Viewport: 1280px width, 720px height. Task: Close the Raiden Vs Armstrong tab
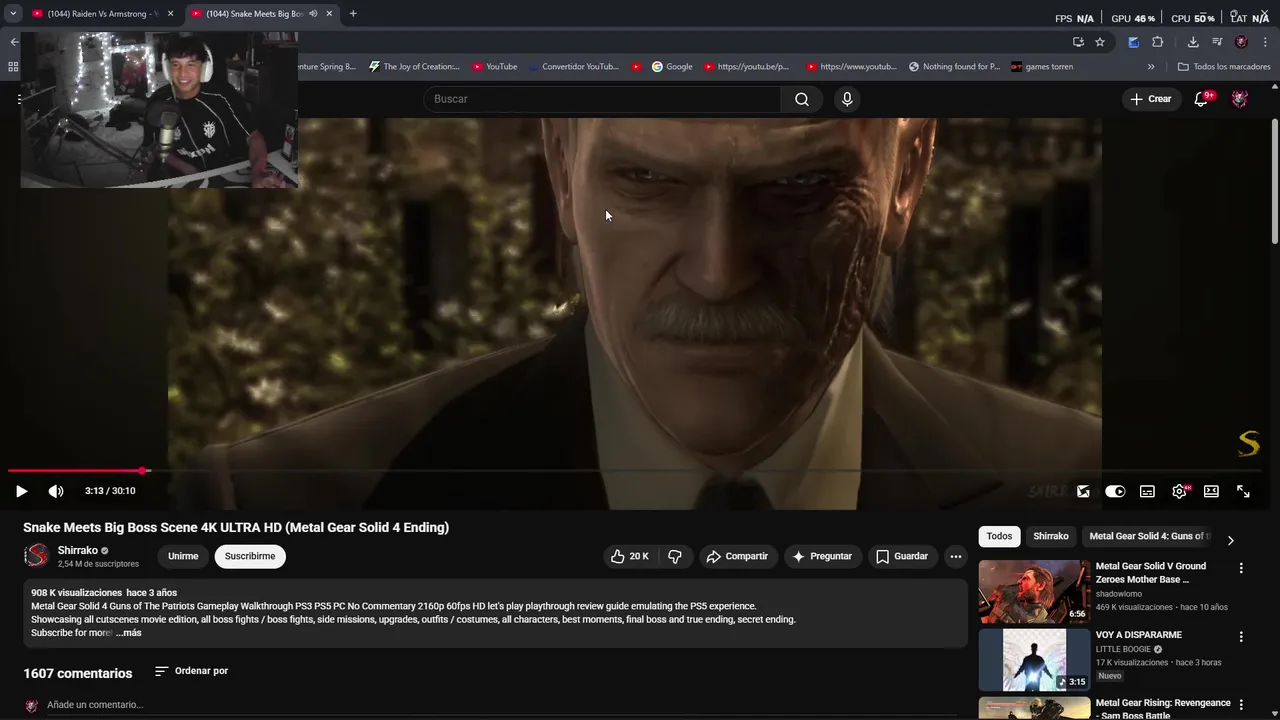170,14
